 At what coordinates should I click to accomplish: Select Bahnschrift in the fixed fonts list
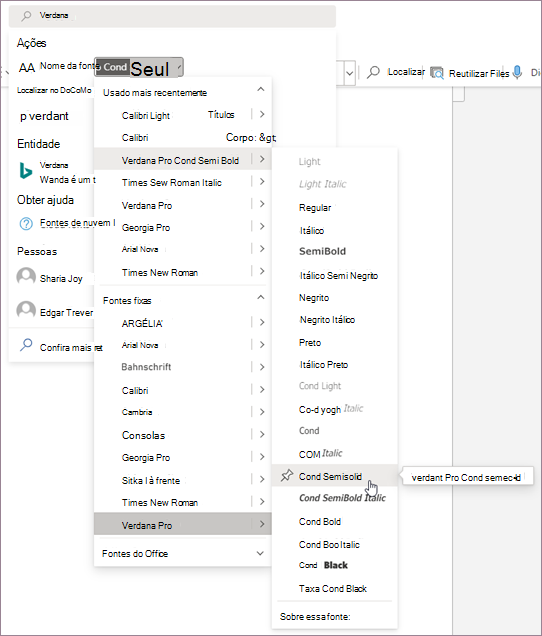click(x=146, y=367)
